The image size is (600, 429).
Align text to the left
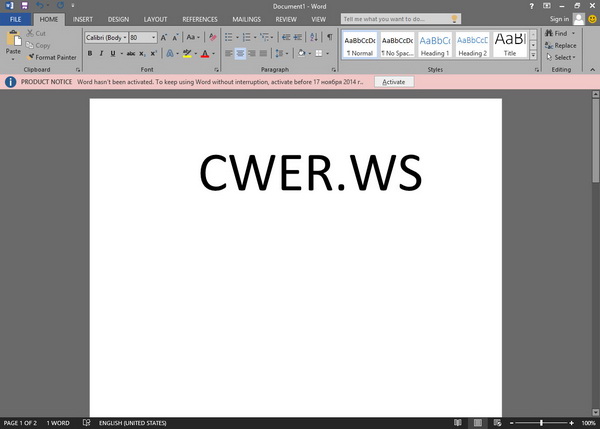pyautogui.click(x=229, y=53)
